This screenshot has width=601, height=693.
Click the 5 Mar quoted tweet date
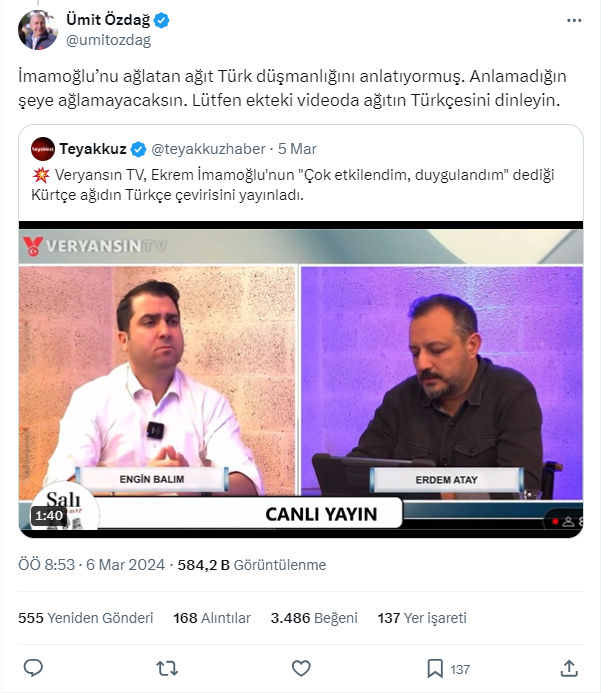click(x=297, y=149)
